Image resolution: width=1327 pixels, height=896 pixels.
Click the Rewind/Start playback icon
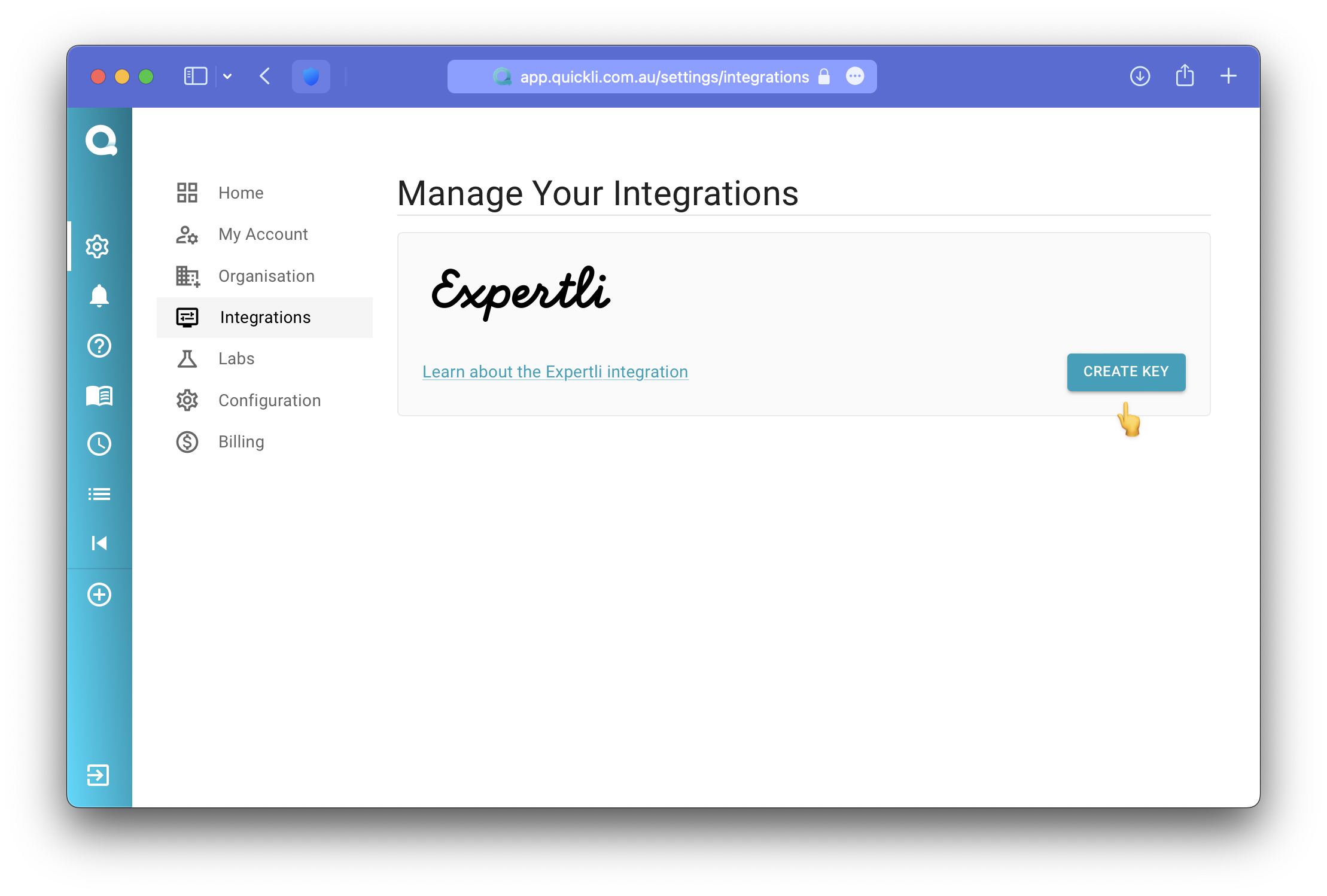(99, 542)
